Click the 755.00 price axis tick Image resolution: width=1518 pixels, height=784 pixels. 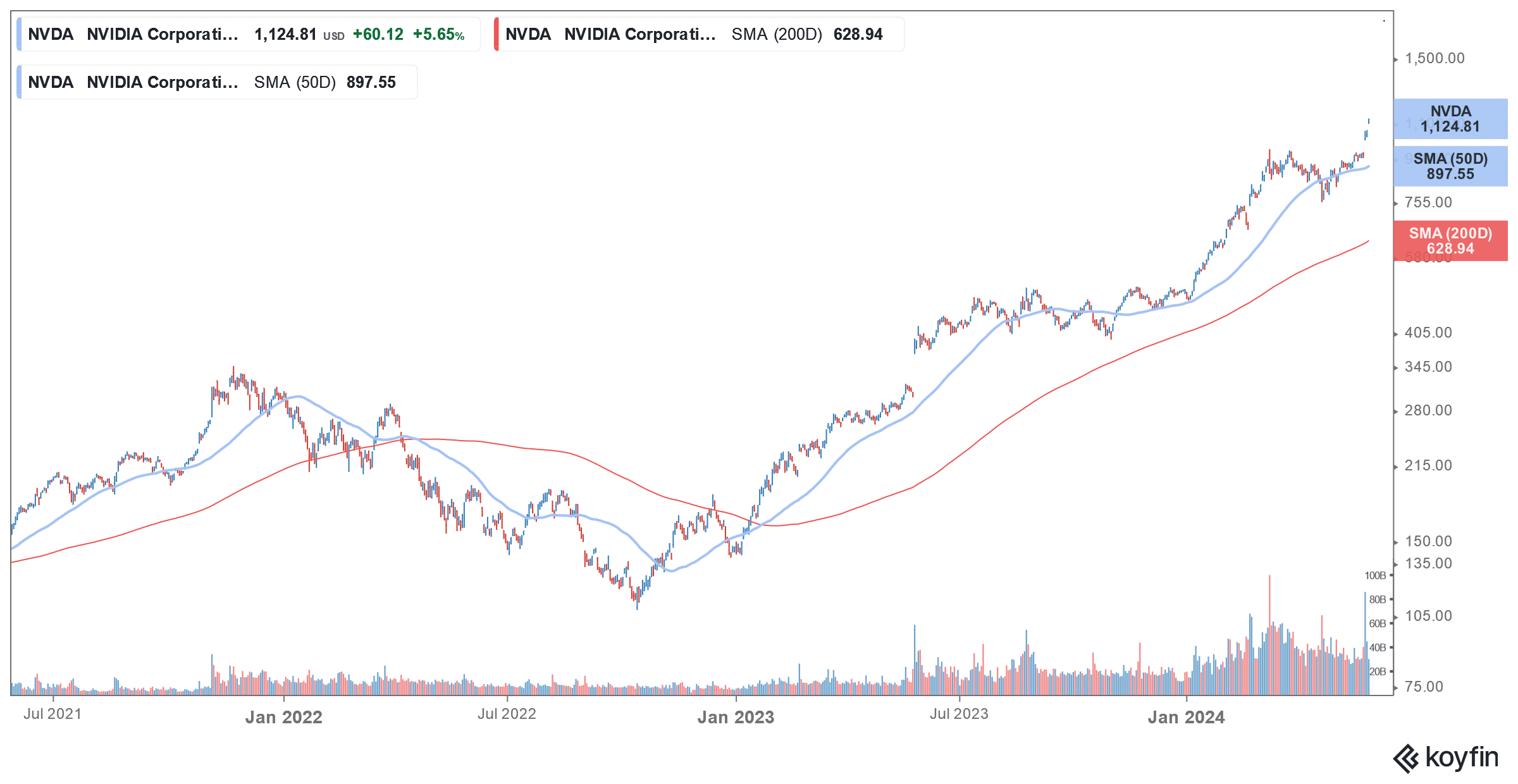(x=1428, y=202)
